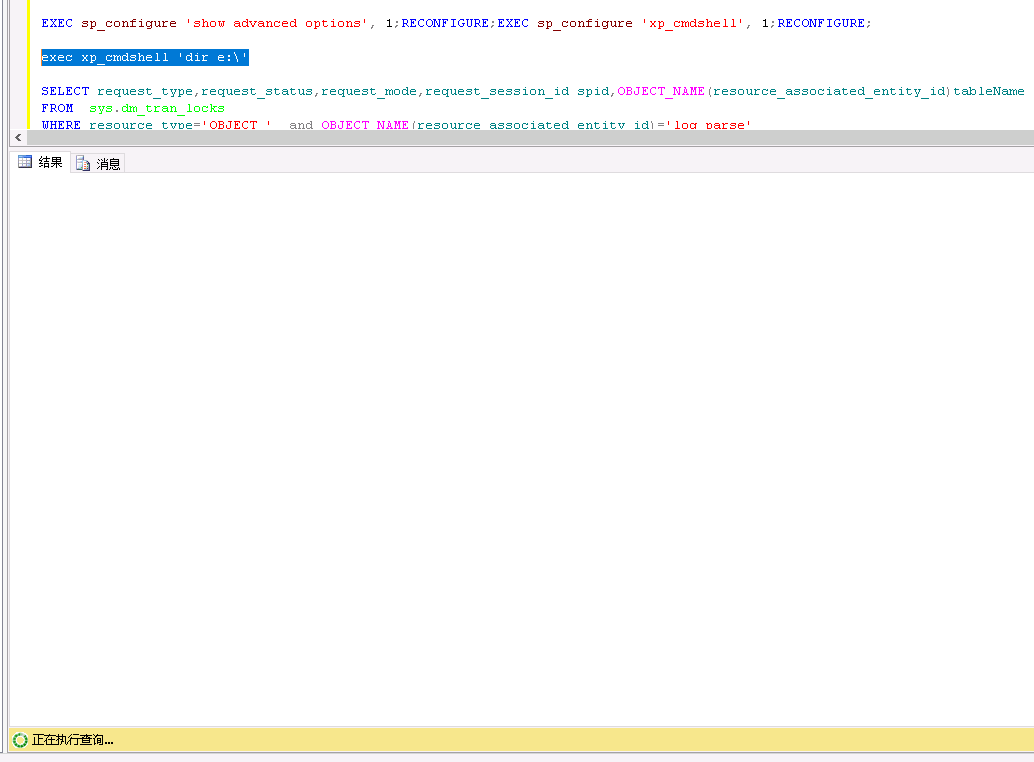1034x762 pixels.
Task: Click the highlighted exec xp_cmdshell line
Action: (144, 58)
